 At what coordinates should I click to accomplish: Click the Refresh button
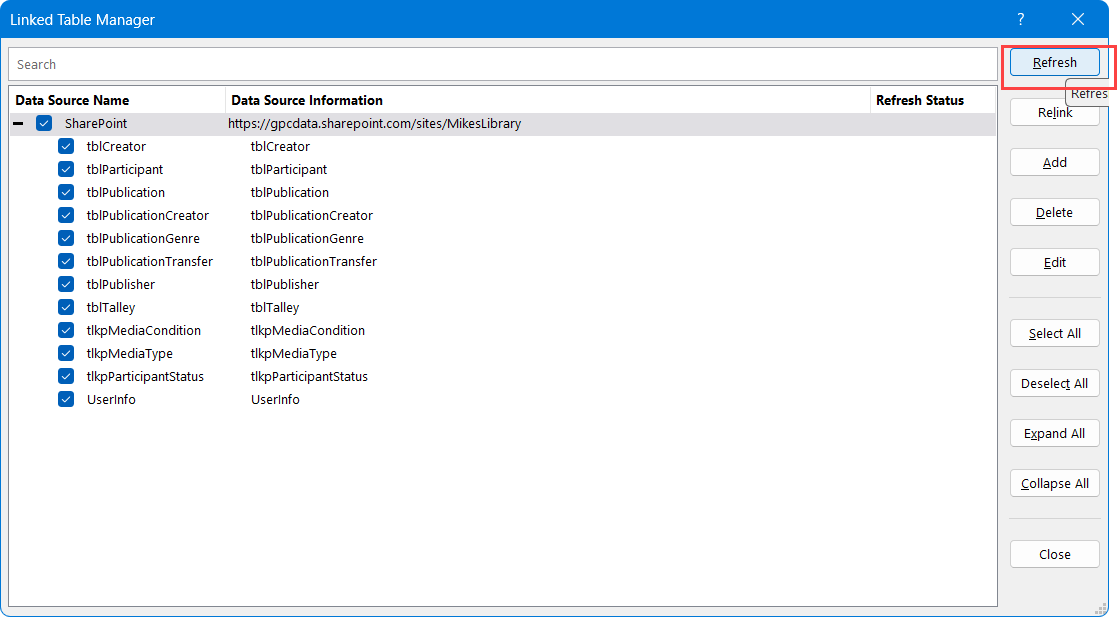point(1054,63)
